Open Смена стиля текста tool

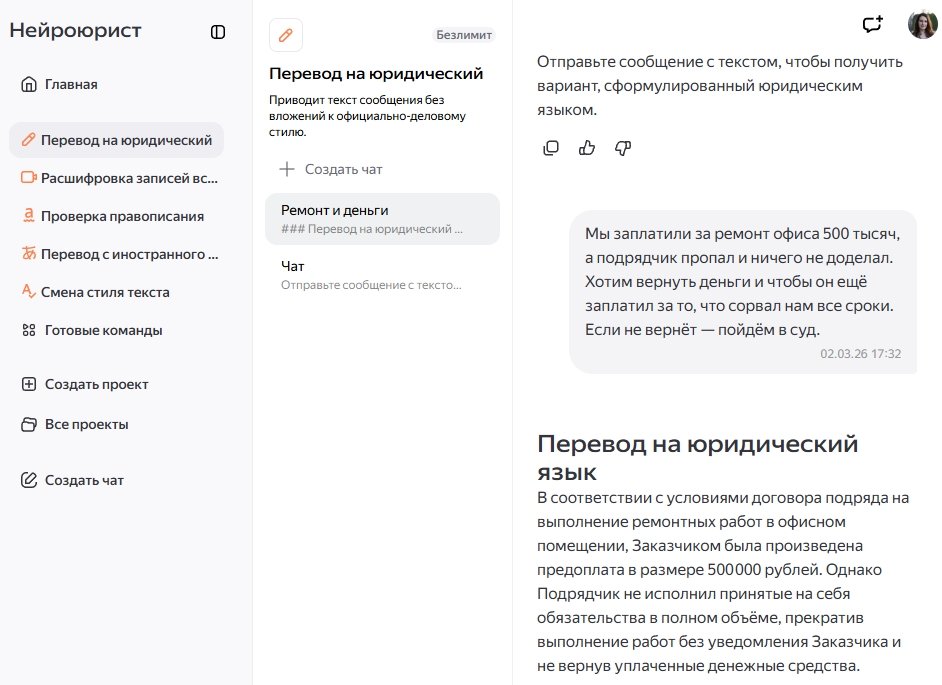[x=95, y=292]
